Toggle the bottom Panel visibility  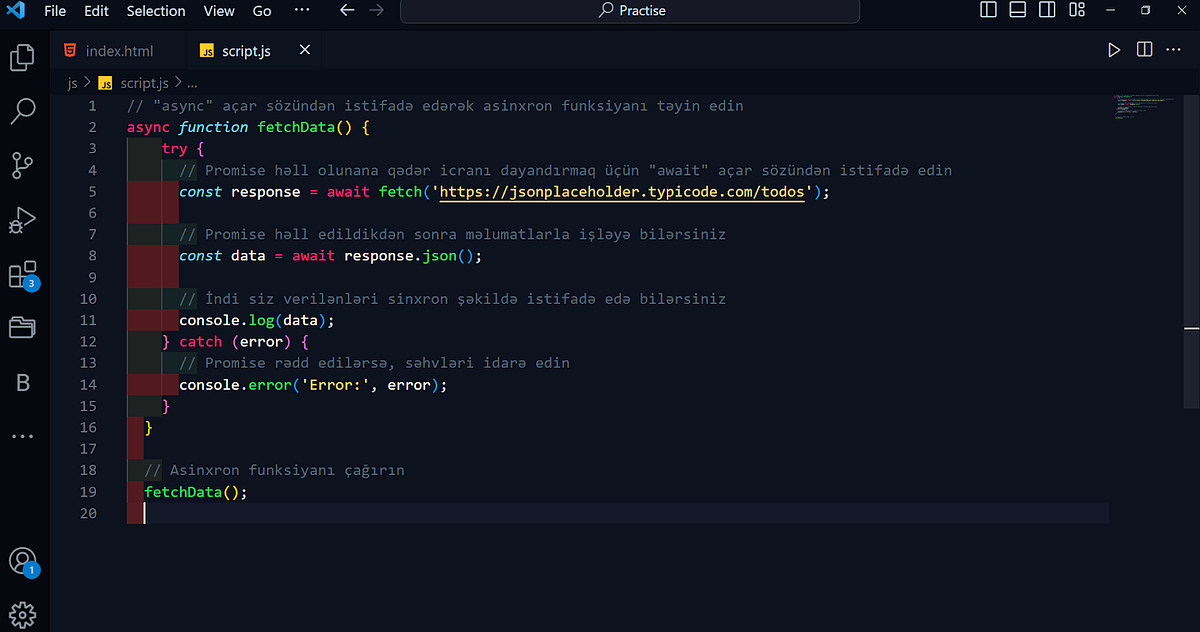click(x=1018, y=9)
